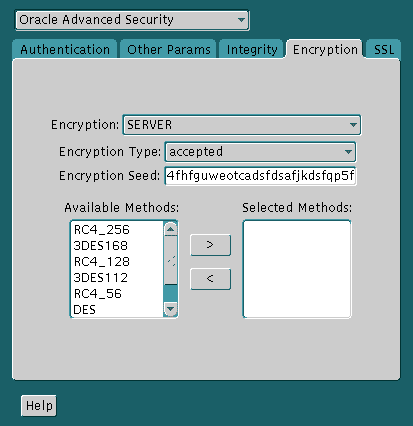Click the Available Methods scrollbar thumb
The height and width of the screenshot is (426, 413).
point(171,261)
